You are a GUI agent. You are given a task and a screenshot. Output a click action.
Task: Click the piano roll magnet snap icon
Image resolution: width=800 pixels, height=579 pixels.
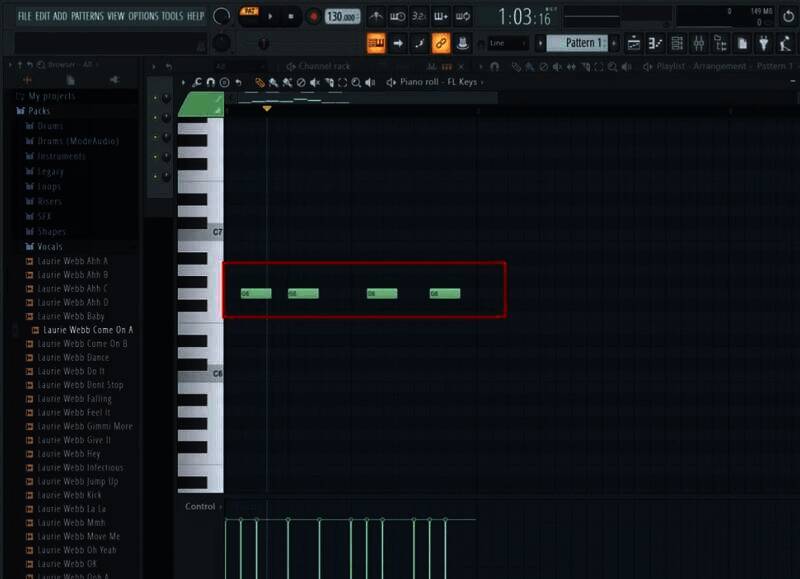click(x=211, y=83)
